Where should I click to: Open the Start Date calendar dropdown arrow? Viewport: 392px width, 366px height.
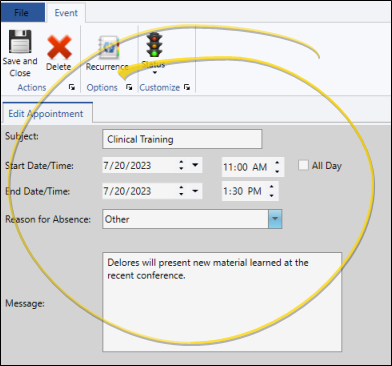point(195,165)
